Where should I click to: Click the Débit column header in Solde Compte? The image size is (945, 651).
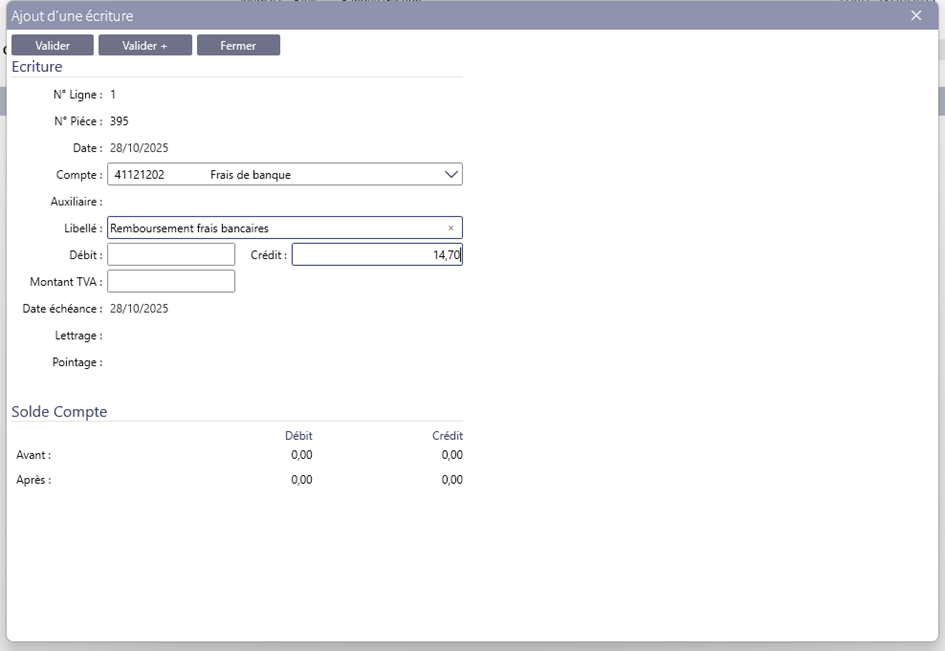[x=298, y=436]
